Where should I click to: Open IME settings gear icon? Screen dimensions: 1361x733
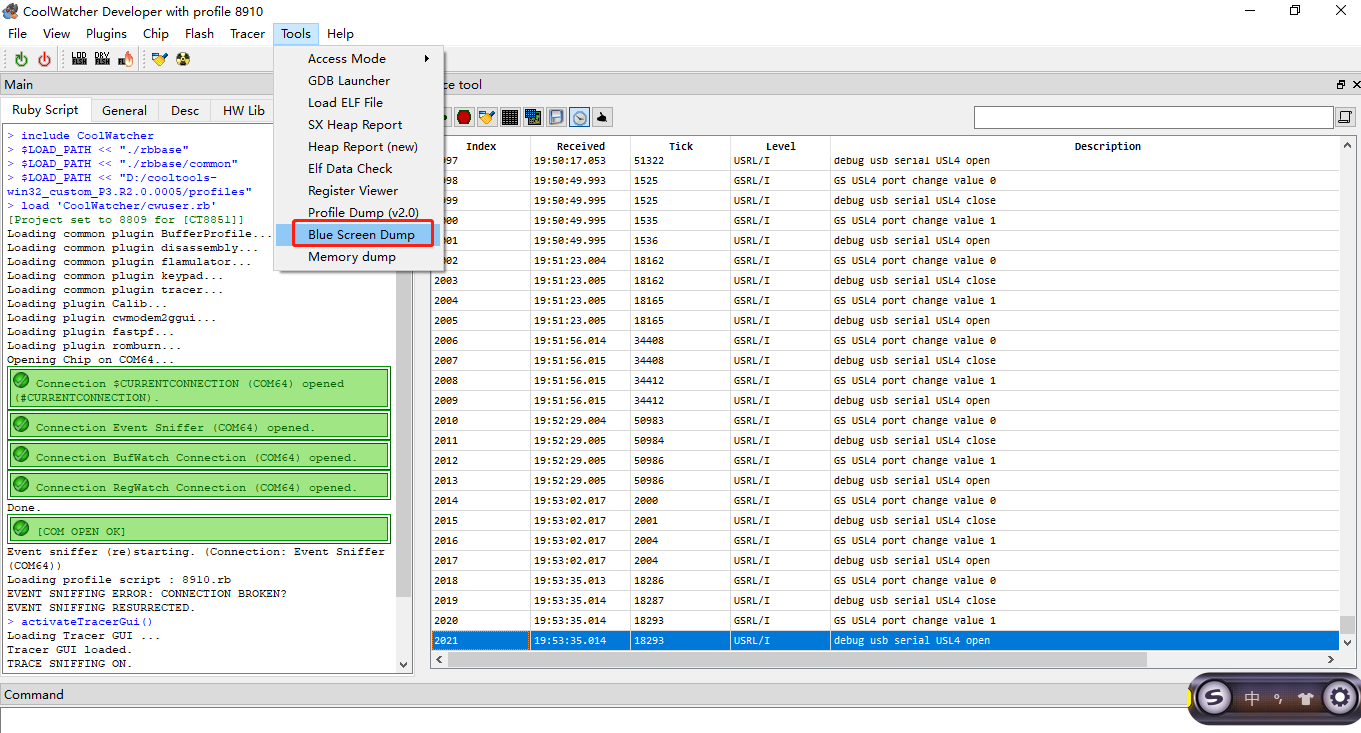click(1340, 698)
